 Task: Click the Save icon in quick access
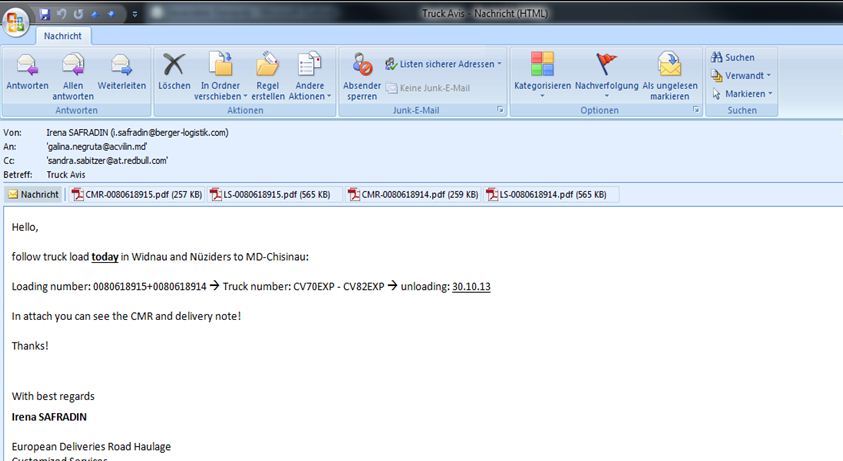45,14
